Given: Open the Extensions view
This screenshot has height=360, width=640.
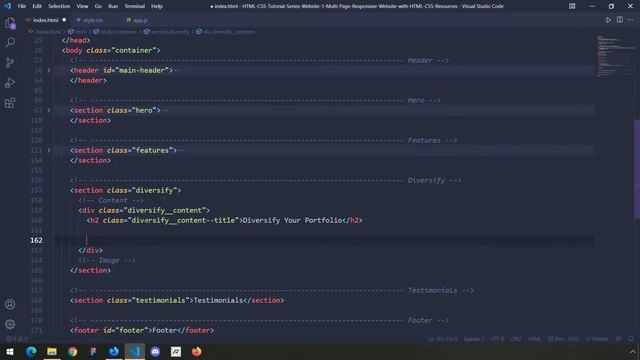Looking at the screenshot, I should point(10,102).
